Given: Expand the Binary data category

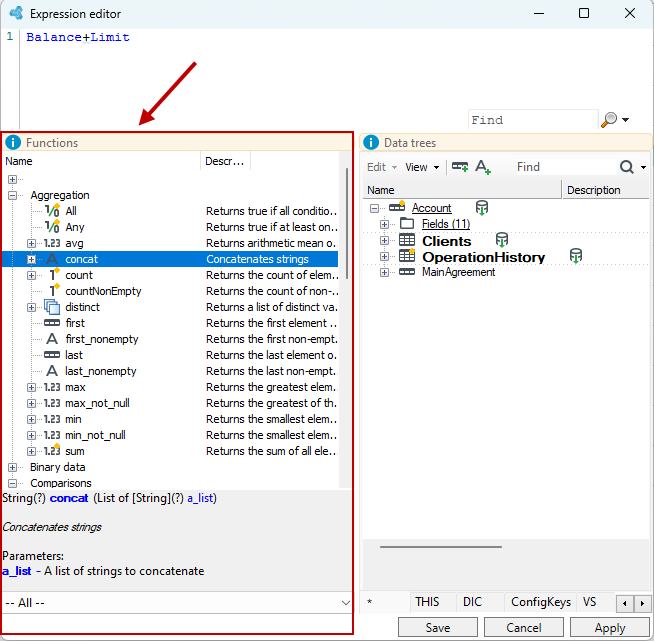Looking at the screenshot, I should coord(13,467).
